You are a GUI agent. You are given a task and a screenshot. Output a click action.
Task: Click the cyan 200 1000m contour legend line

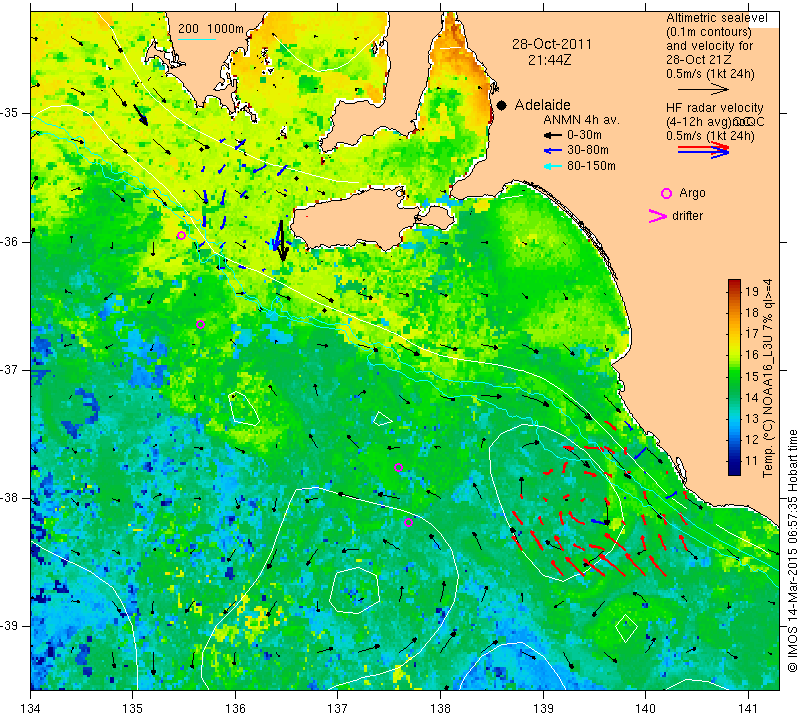pos(196,39)
